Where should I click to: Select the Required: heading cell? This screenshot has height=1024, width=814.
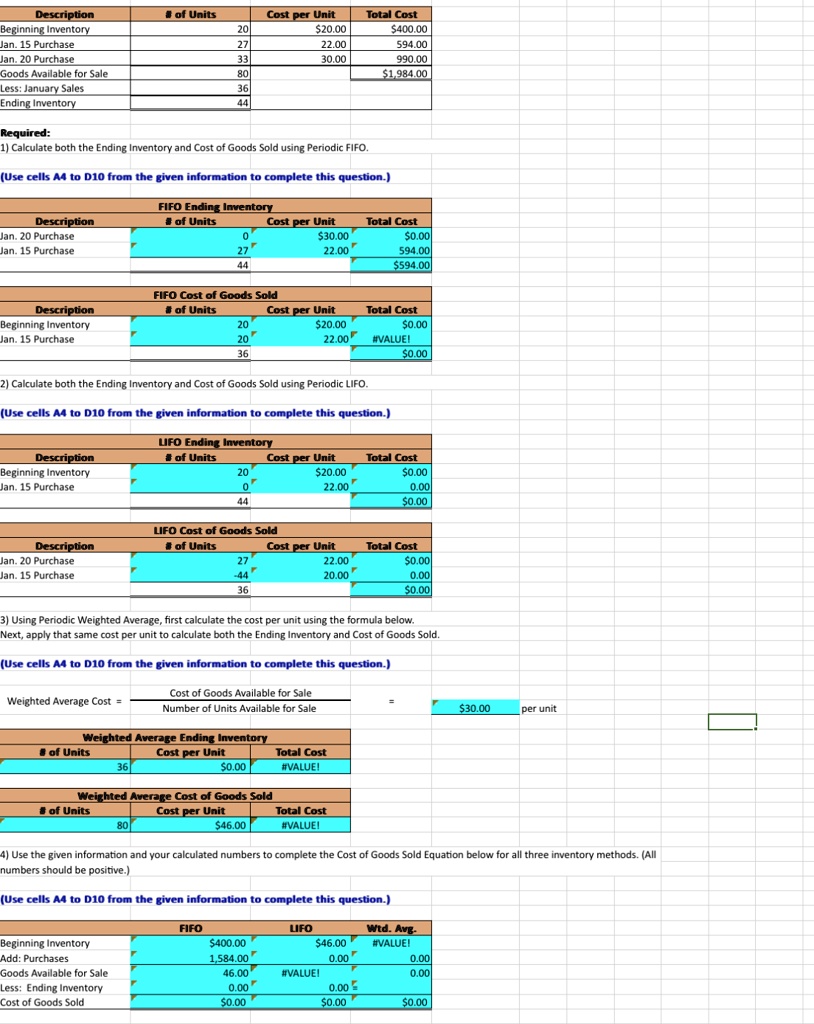click(27, 132)
